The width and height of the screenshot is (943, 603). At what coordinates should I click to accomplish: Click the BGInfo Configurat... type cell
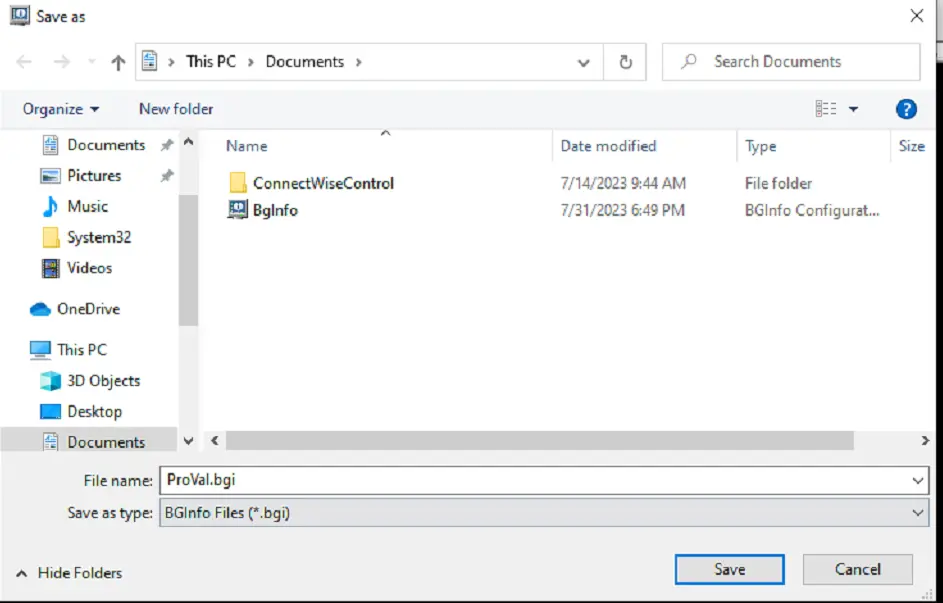[812, 210]
